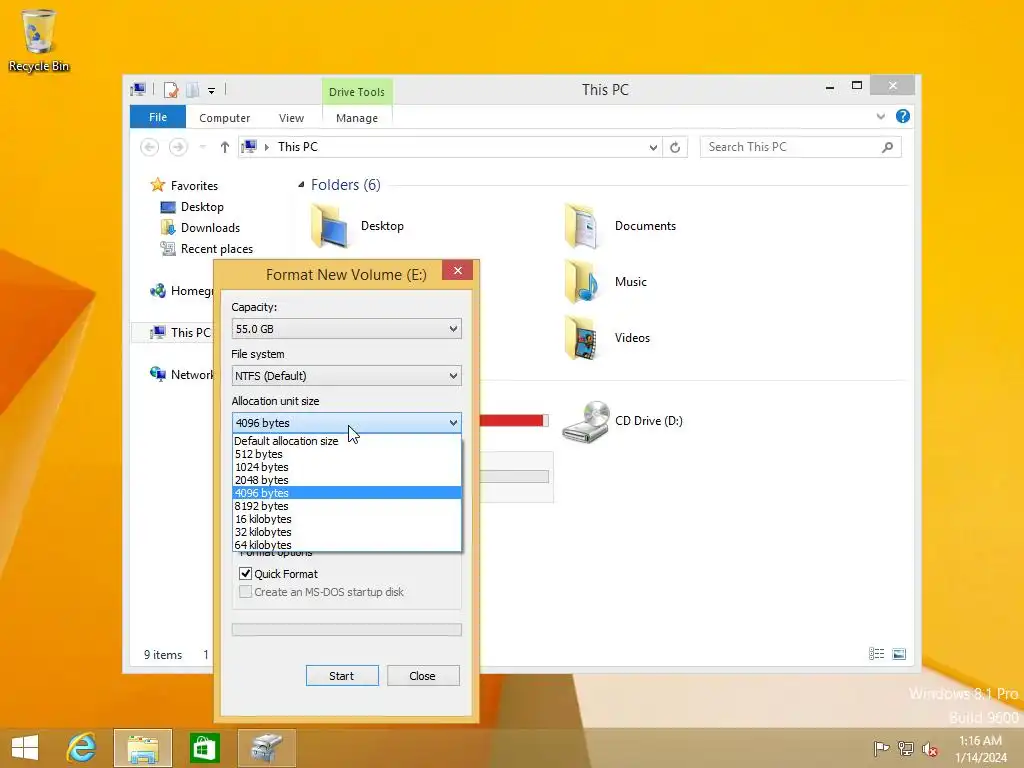Image resolution: width=1024 pixels, height=768 pixels.
Task: Switch to large icons view icon
Action: click(899, 654)
